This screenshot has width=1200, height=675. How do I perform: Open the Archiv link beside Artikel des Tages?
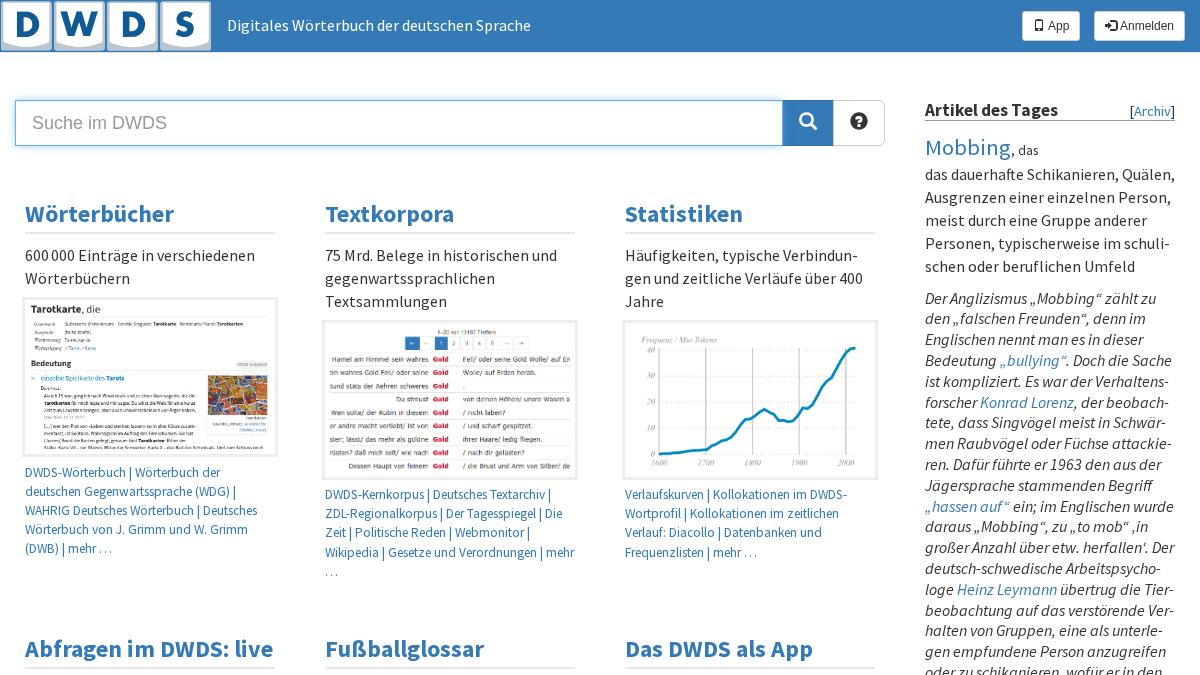tap(1152, 111)
